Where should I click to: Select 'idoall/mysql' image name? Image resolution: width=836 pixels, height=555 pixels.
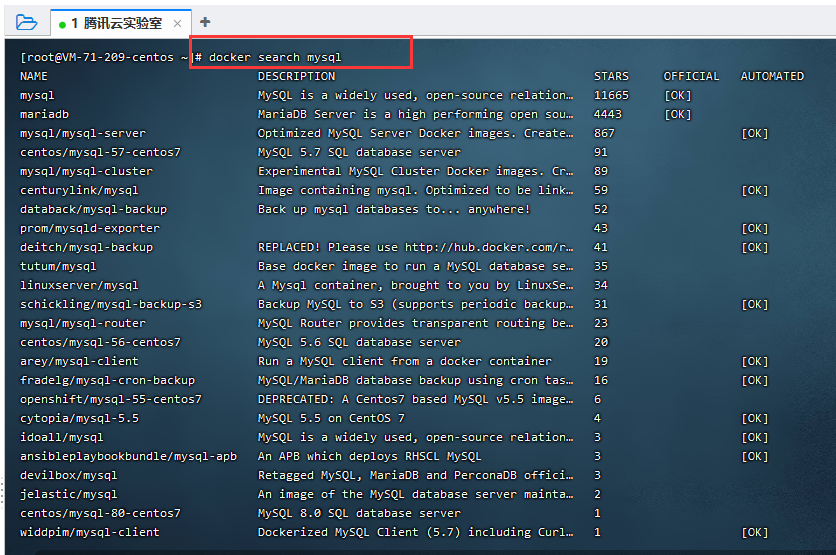[61, 437]
